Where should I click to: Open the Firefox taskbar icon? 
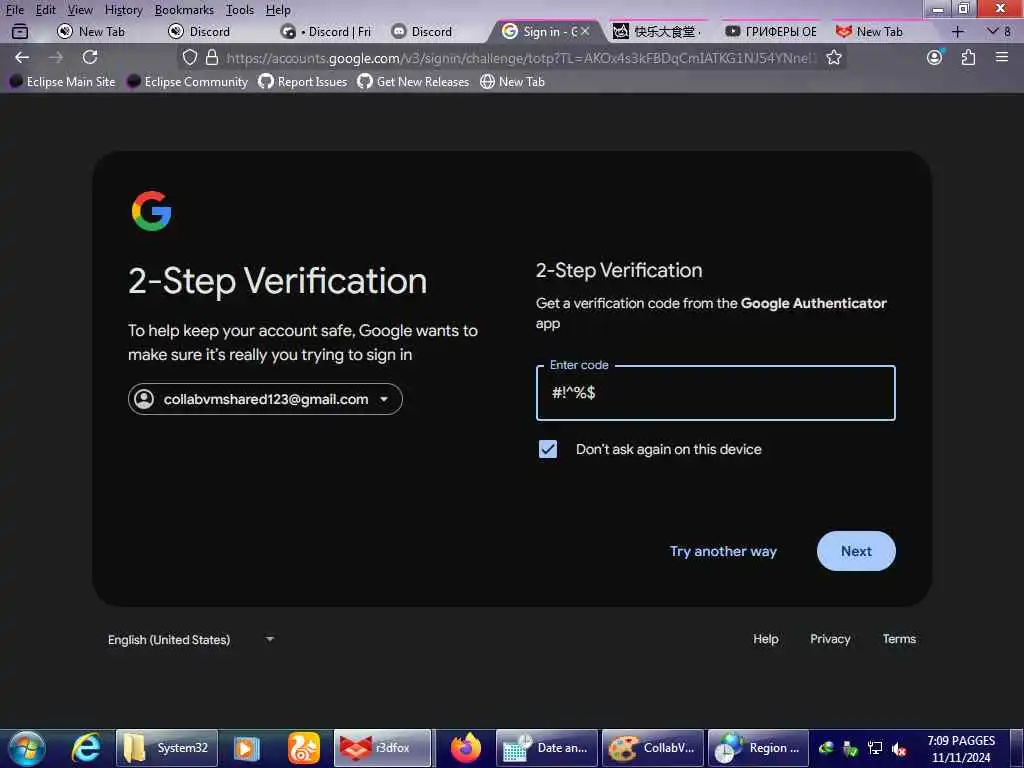click(x=466, y=748)
